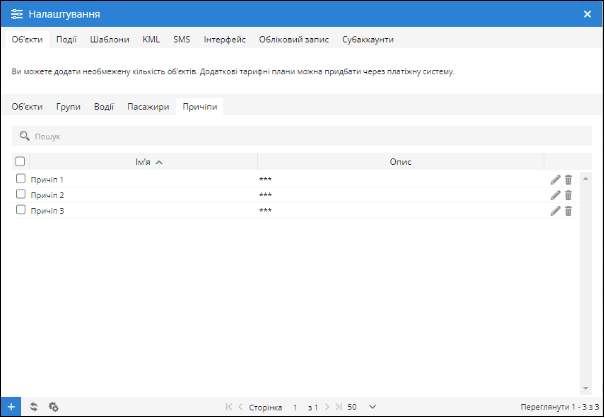605x418 pixels.
Task: Edit Причіп 2 with pencil icon
Action: pos(555,195)
